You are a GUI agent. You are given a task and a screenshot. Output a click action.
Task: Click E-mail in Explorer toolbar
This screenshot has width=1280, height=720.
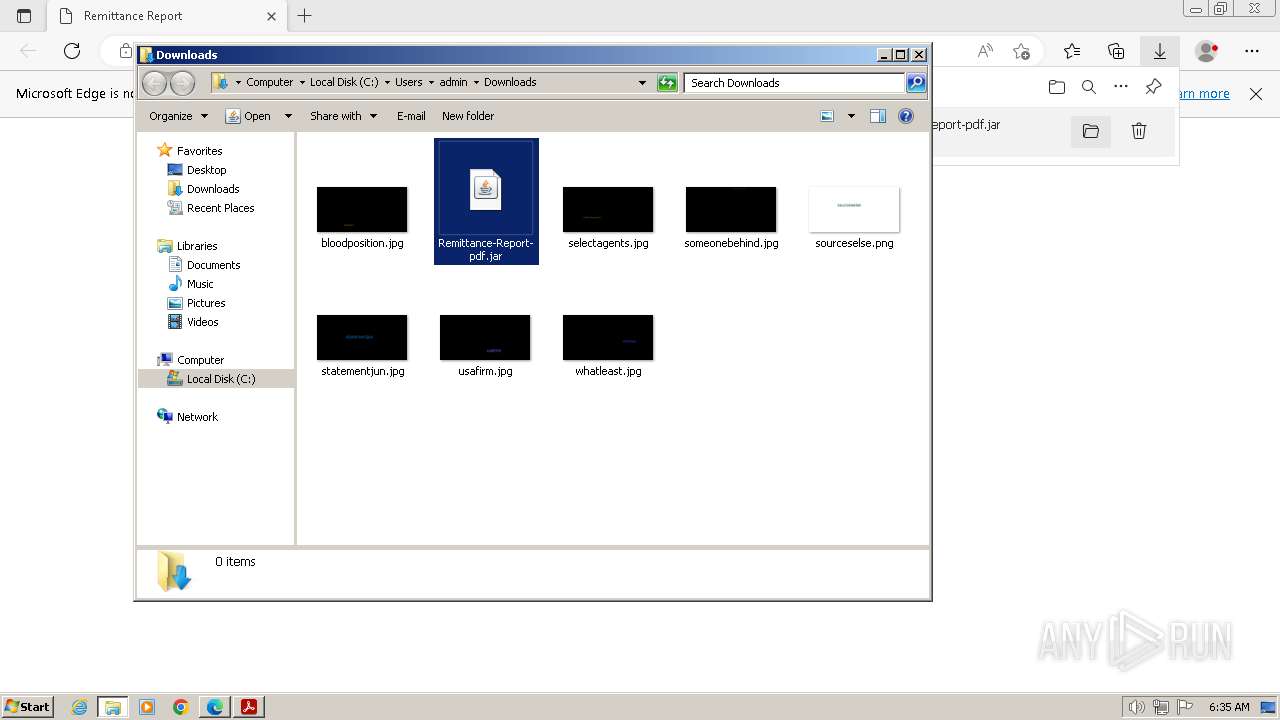tap(411, 116)
